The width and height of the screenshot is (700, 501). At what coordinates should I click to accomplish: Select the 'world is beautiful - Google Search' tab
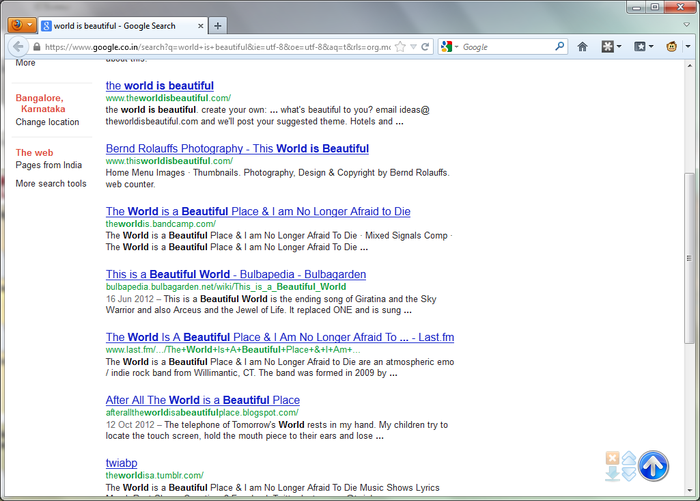click(x=123, y=26)
